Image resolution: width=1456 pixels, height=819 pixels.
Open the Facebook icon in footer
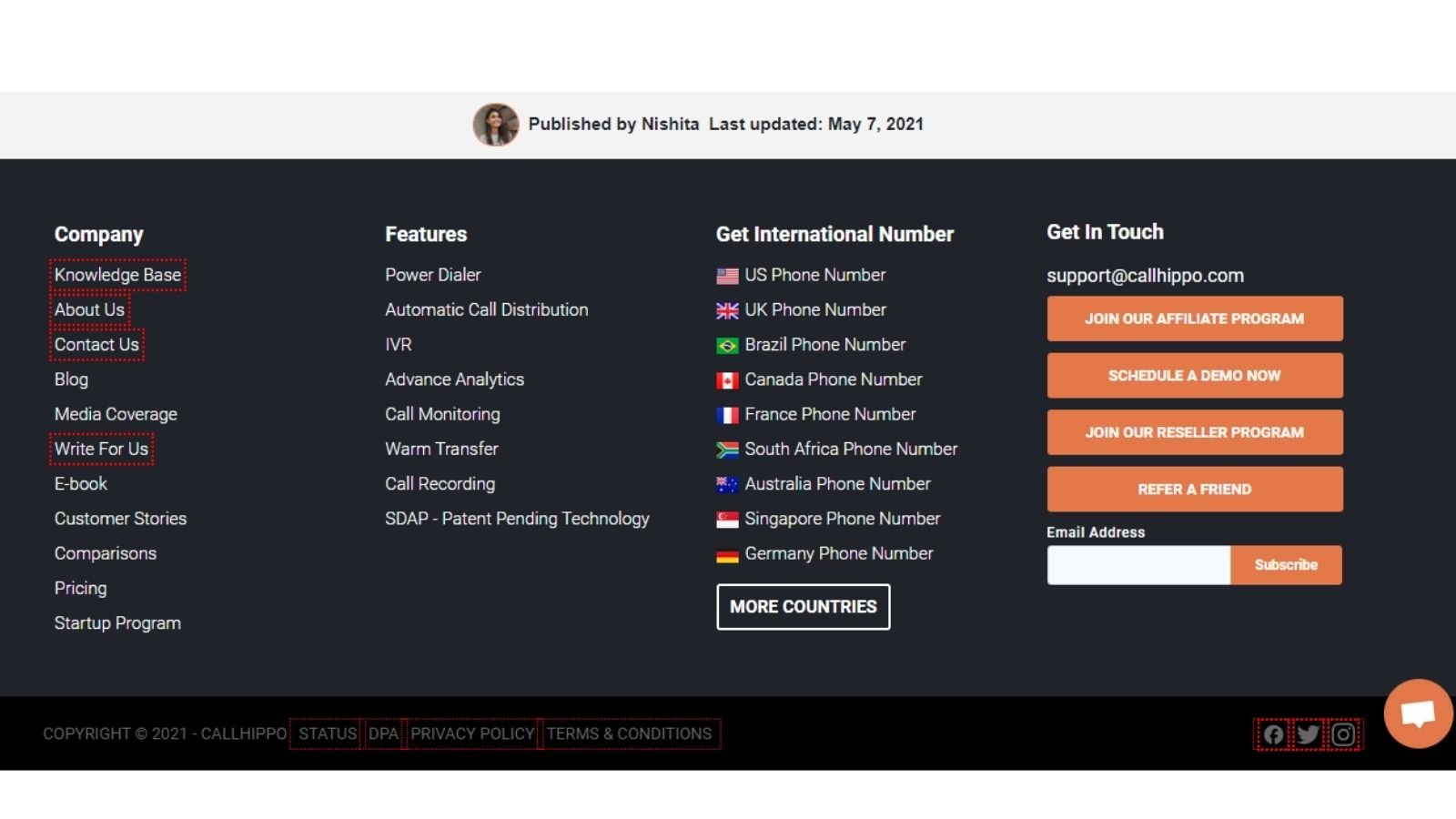(1273, 734)
